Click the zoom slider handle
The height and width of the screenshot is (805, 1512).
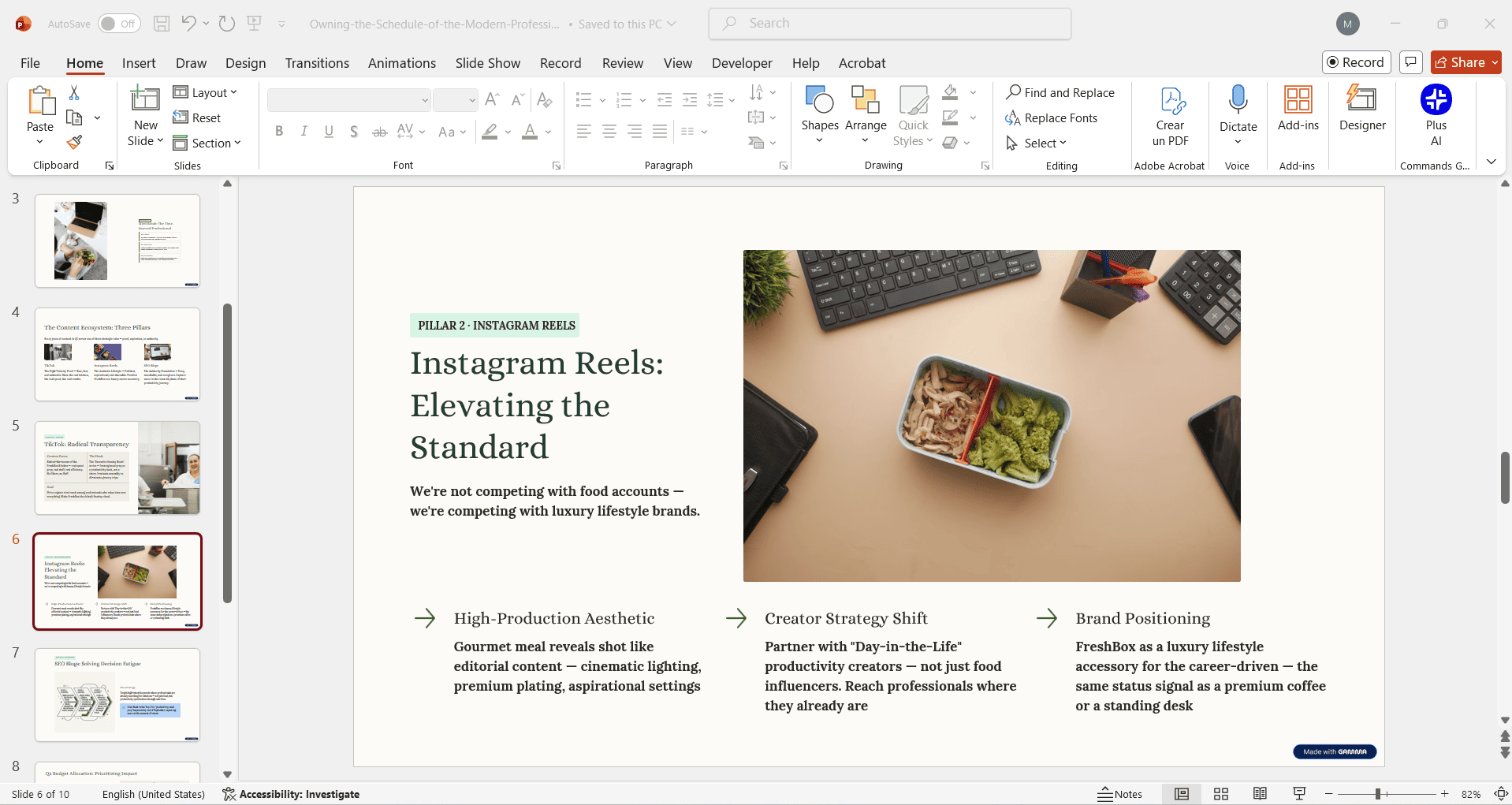(x=1378, y=794)
